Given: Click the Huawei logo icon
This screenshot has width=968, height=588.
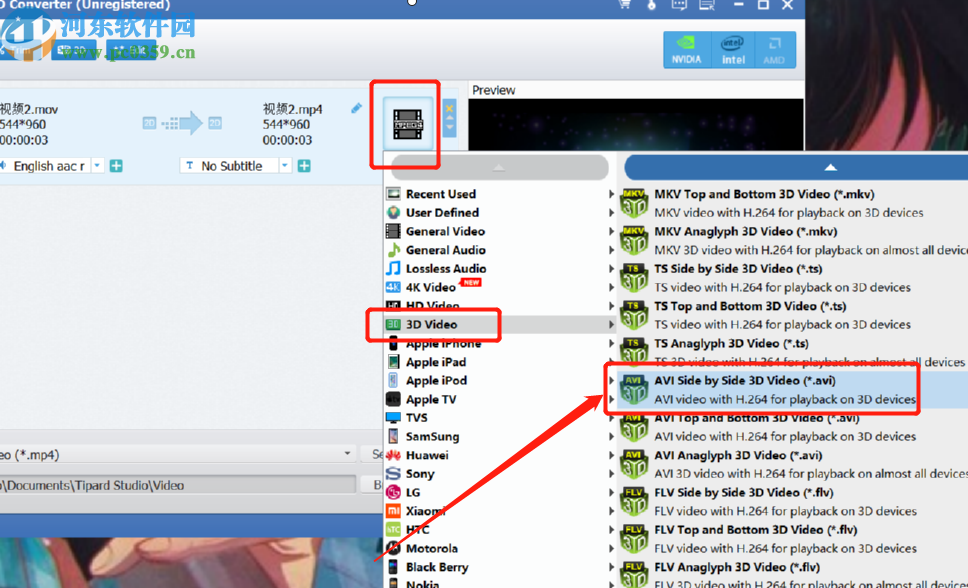Looking at the screenshot, I should coord(393,455).
